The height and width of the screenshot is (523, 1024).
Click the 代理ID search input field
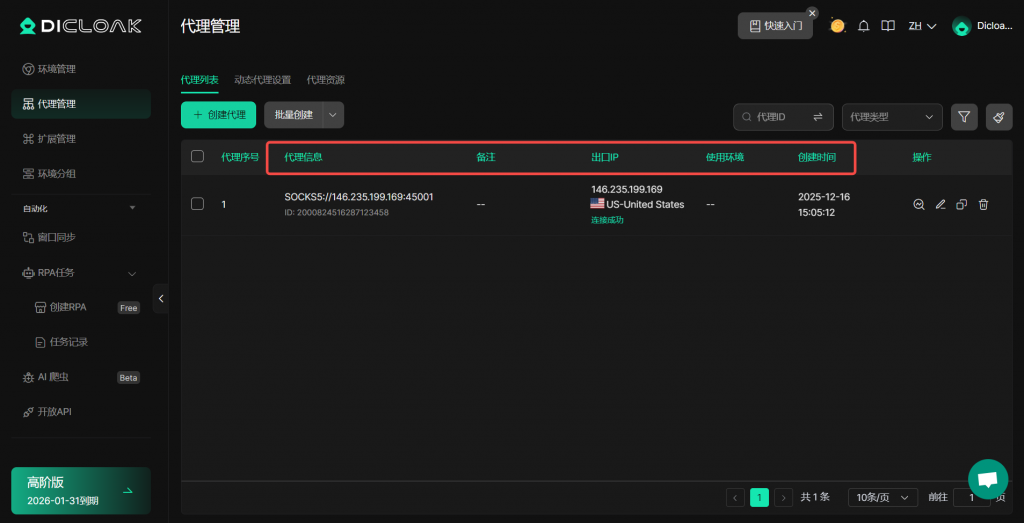[x=775, y=117]
